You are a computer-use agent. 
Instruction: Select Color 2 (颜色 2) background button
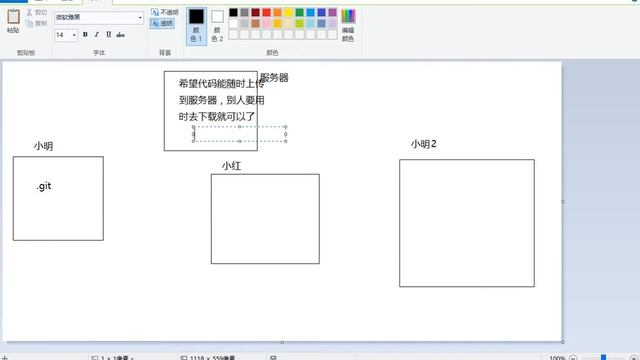(218, 26)
